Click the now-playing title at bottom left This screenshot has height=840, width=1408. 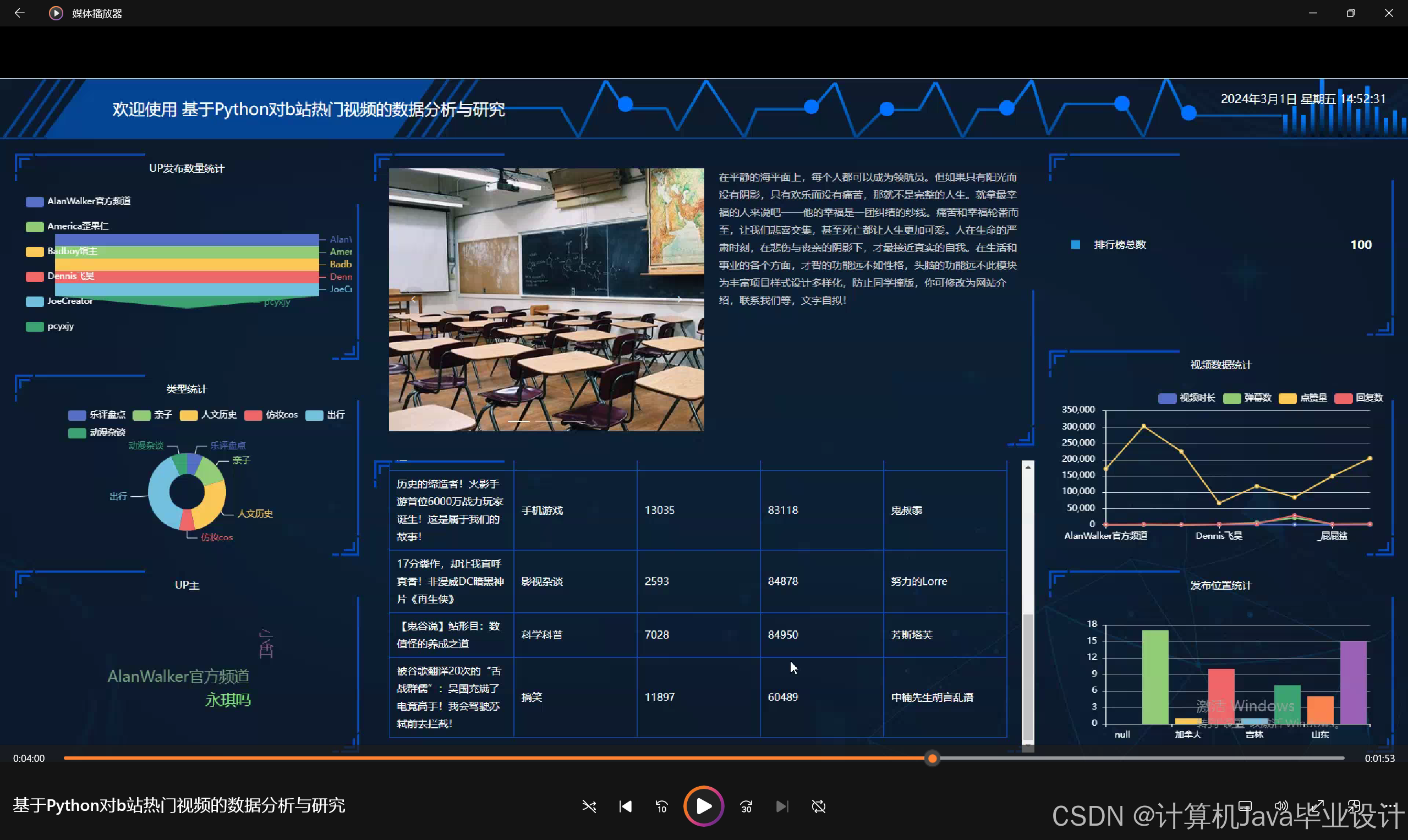tap(179, 805)
